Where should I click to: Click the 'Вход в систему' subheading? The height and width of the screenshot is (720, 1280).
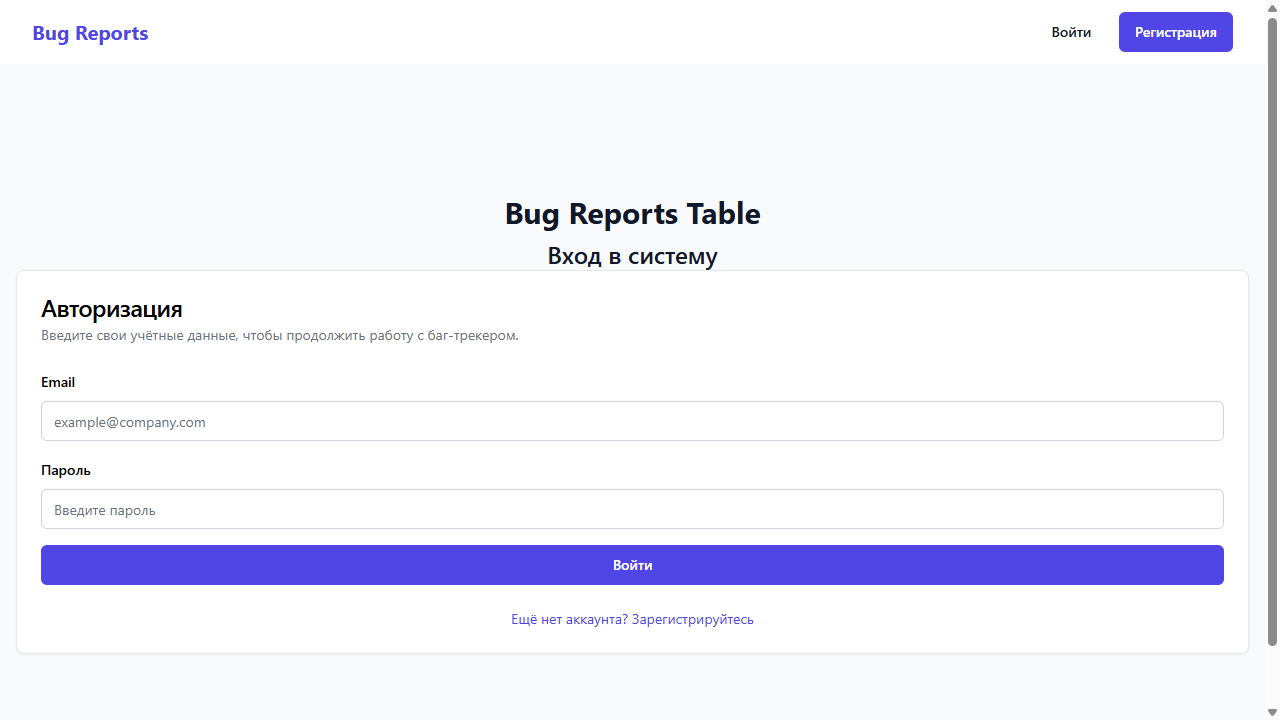point(632,256)
